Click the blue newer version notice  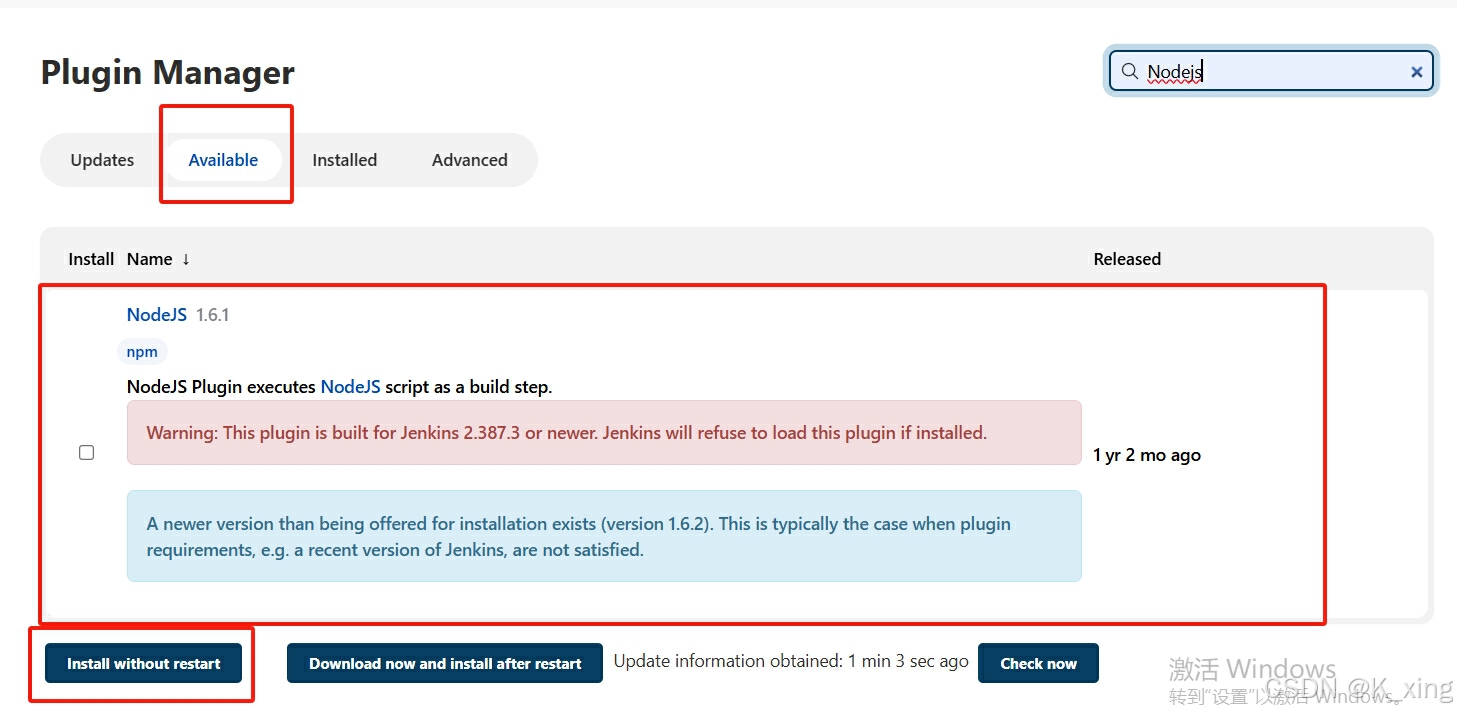[x=604, y=536]
